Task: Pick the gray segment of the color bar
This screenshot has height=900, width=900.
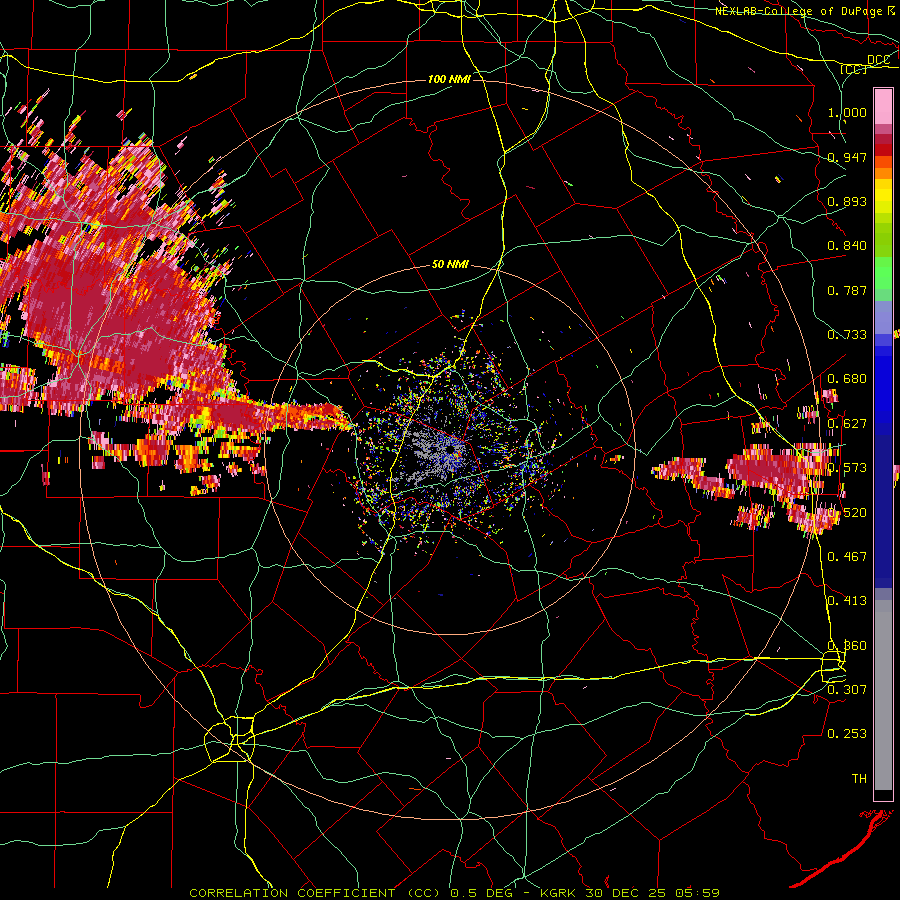Action: click(x=883, y=696)
